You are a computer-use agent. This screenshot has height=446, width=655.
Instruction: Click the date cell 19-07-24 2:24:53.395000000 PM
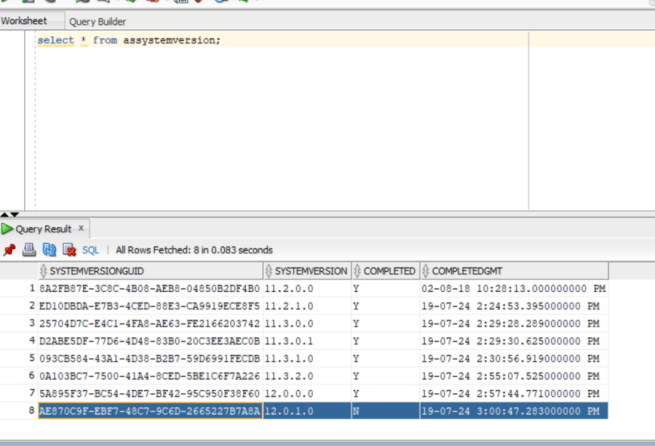[x=514, y=306]
